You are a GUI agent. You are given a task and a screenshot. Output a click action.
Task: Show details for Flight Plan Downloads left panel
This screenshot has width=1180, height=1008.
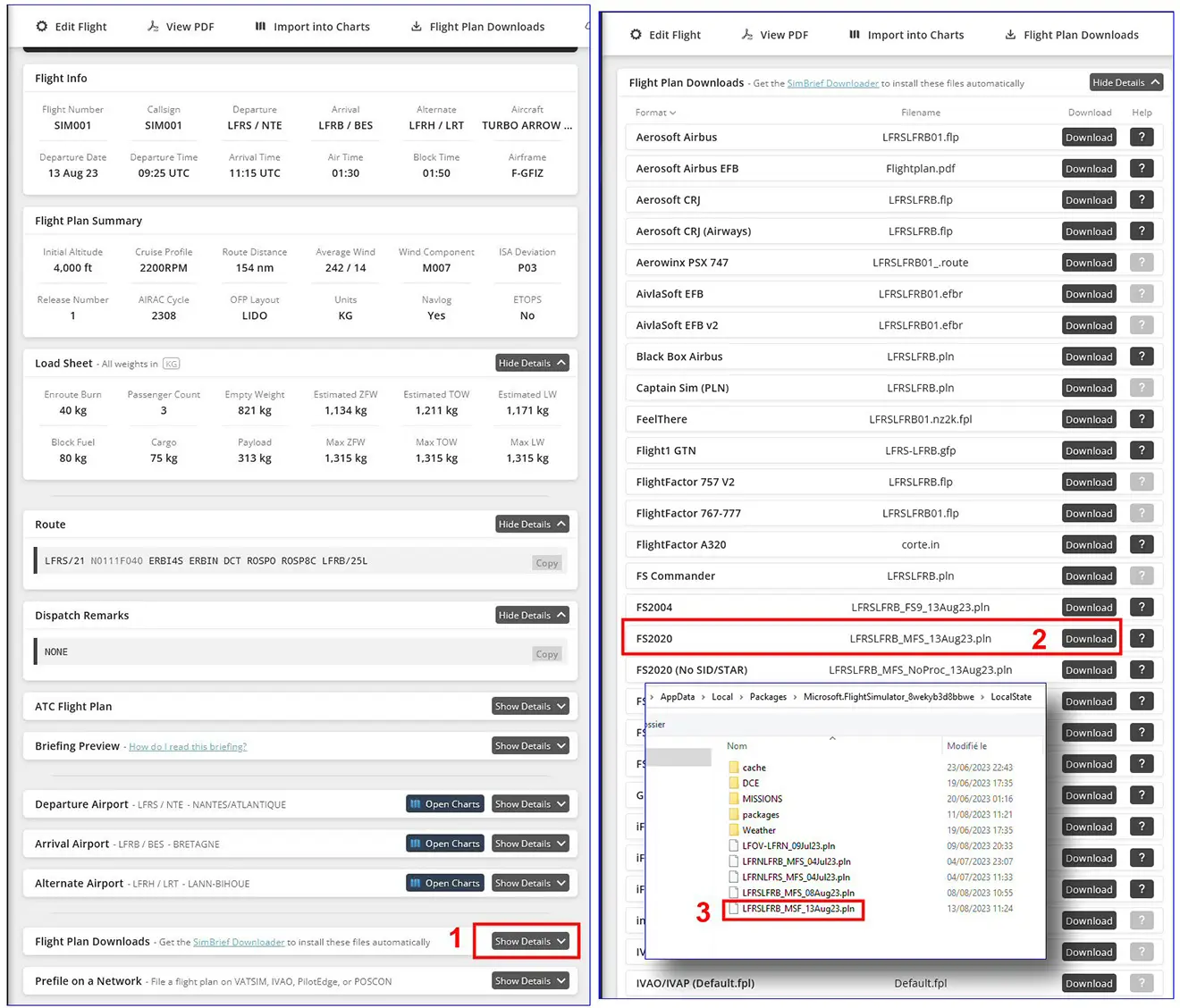[x=530, y=941]
